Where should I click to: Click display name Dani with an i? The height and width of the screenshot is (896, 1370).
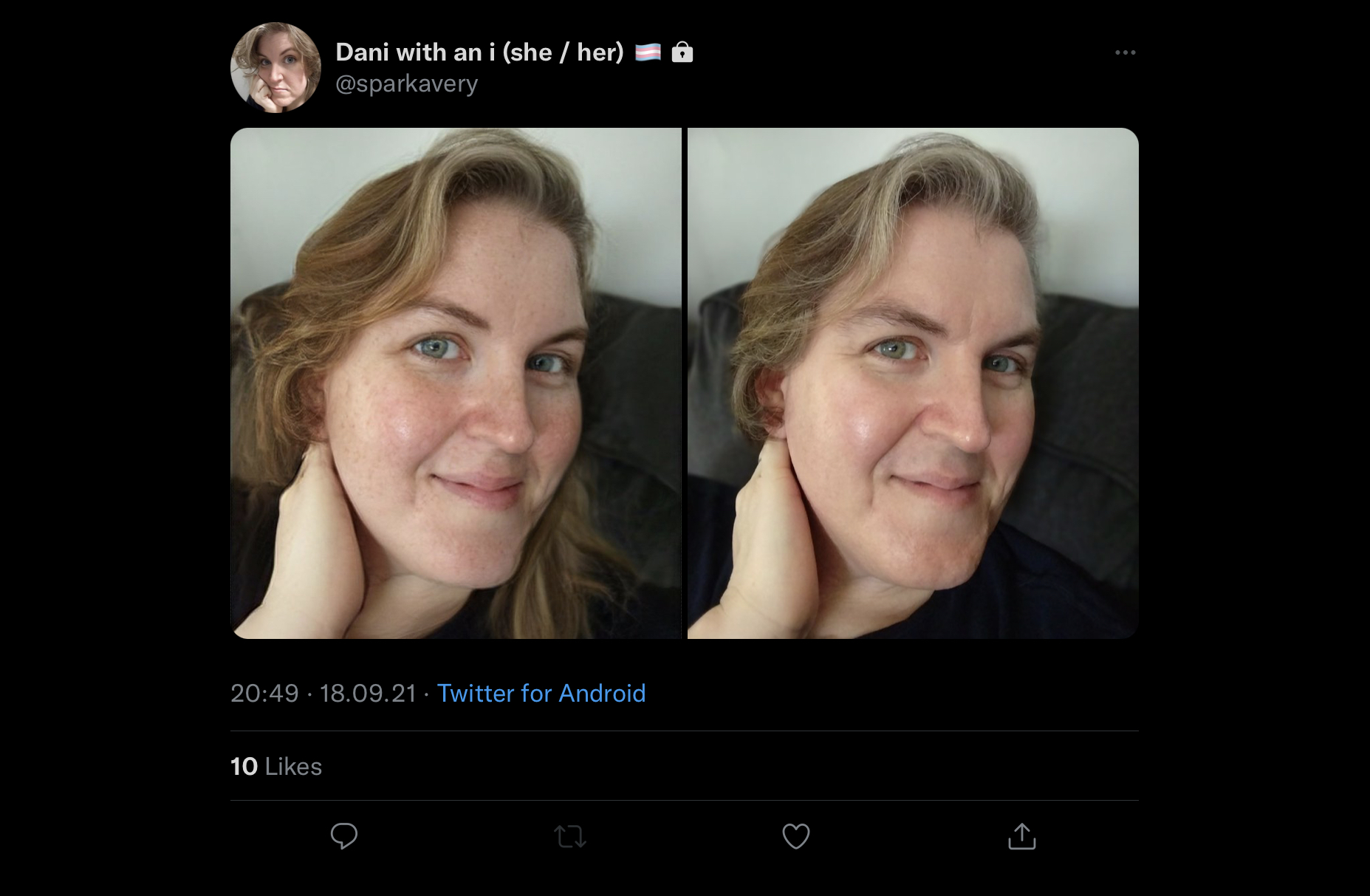415,52
